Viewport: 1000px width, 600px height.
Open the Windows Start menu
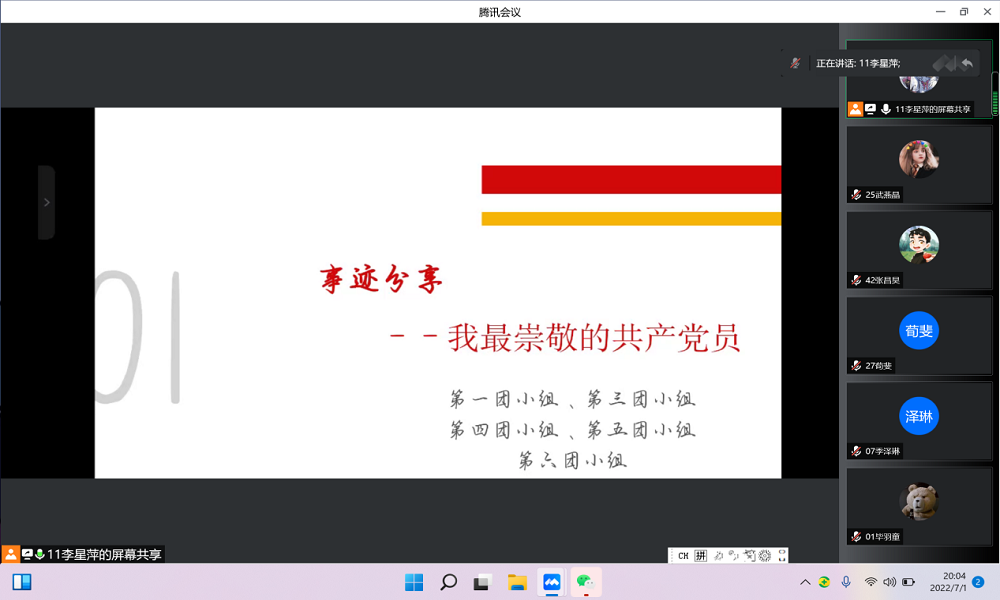tap(414, 582)
